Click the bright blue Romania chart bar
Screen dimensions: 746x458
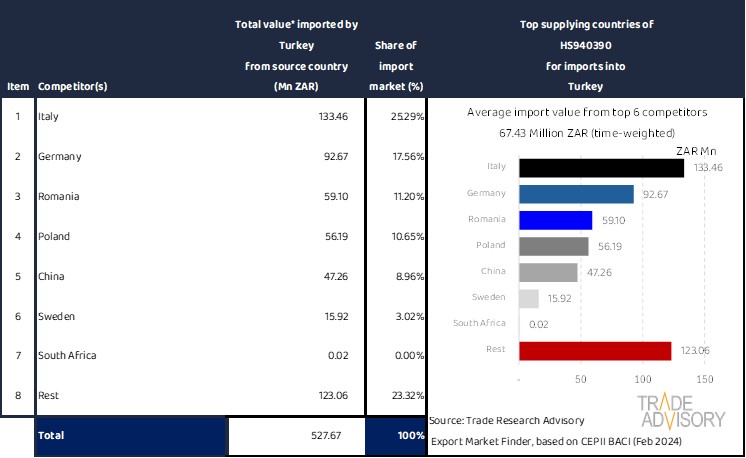click(555, 220)
